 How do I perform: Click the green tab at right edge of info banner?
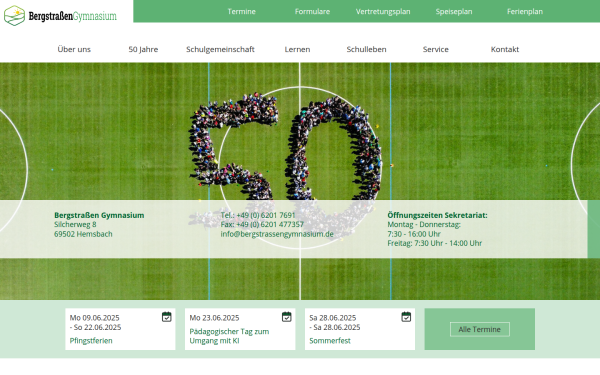pos(593,229)
